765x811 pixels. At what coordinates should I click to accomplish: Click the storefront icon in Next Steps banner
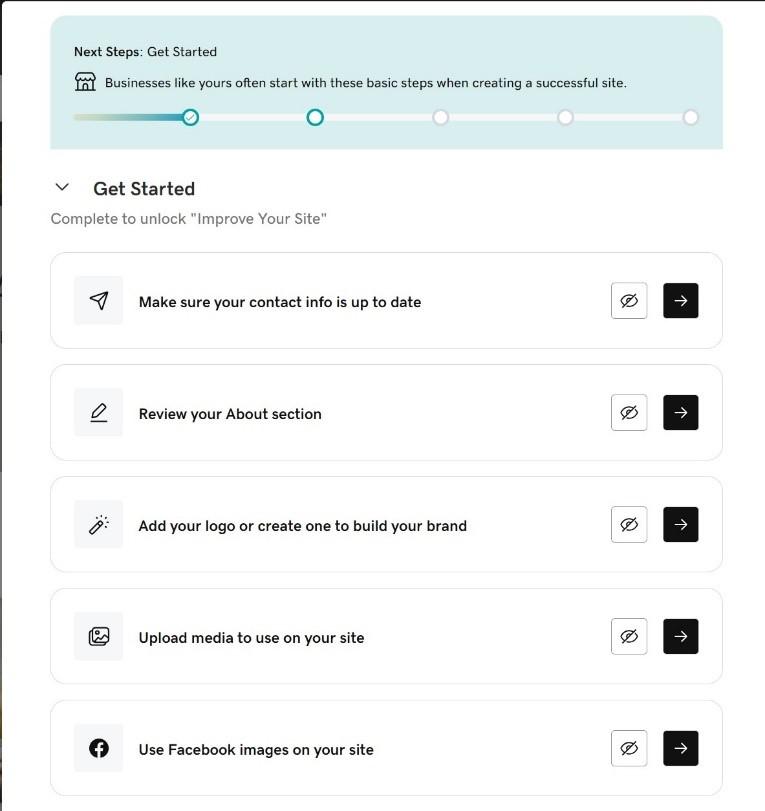point(86,82)
